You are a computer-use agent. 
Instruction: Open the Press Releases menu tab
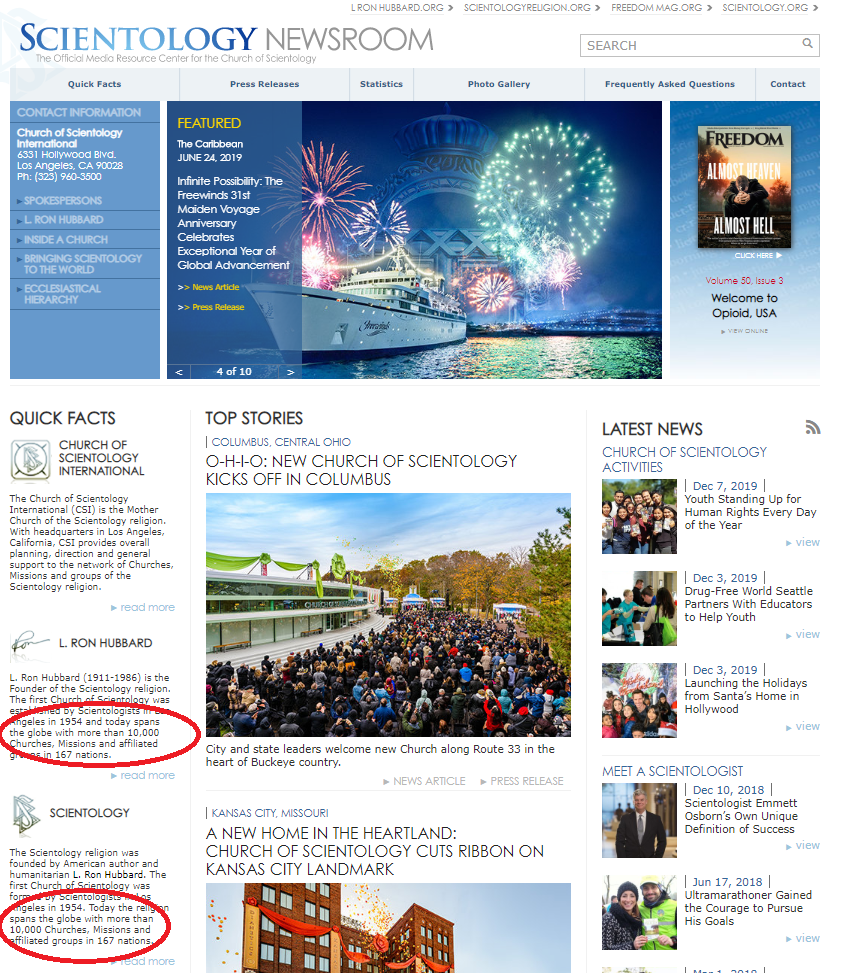pos(264,84)
